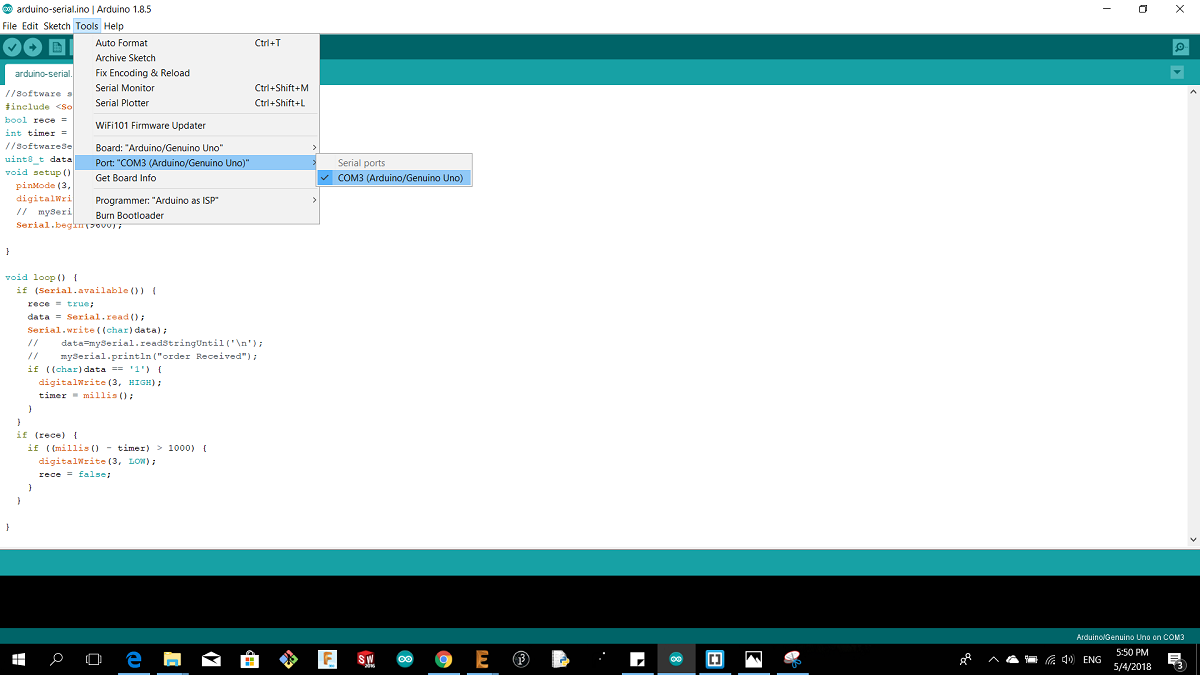1200x675 pixels.
Task: Open volume speaker tray icon
Action: [1067, 659]
